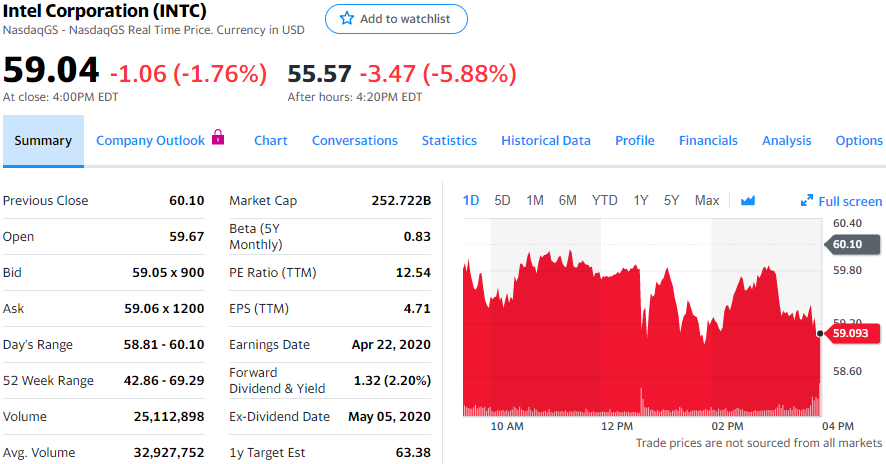Select the 1D chart range

(471, 200)
